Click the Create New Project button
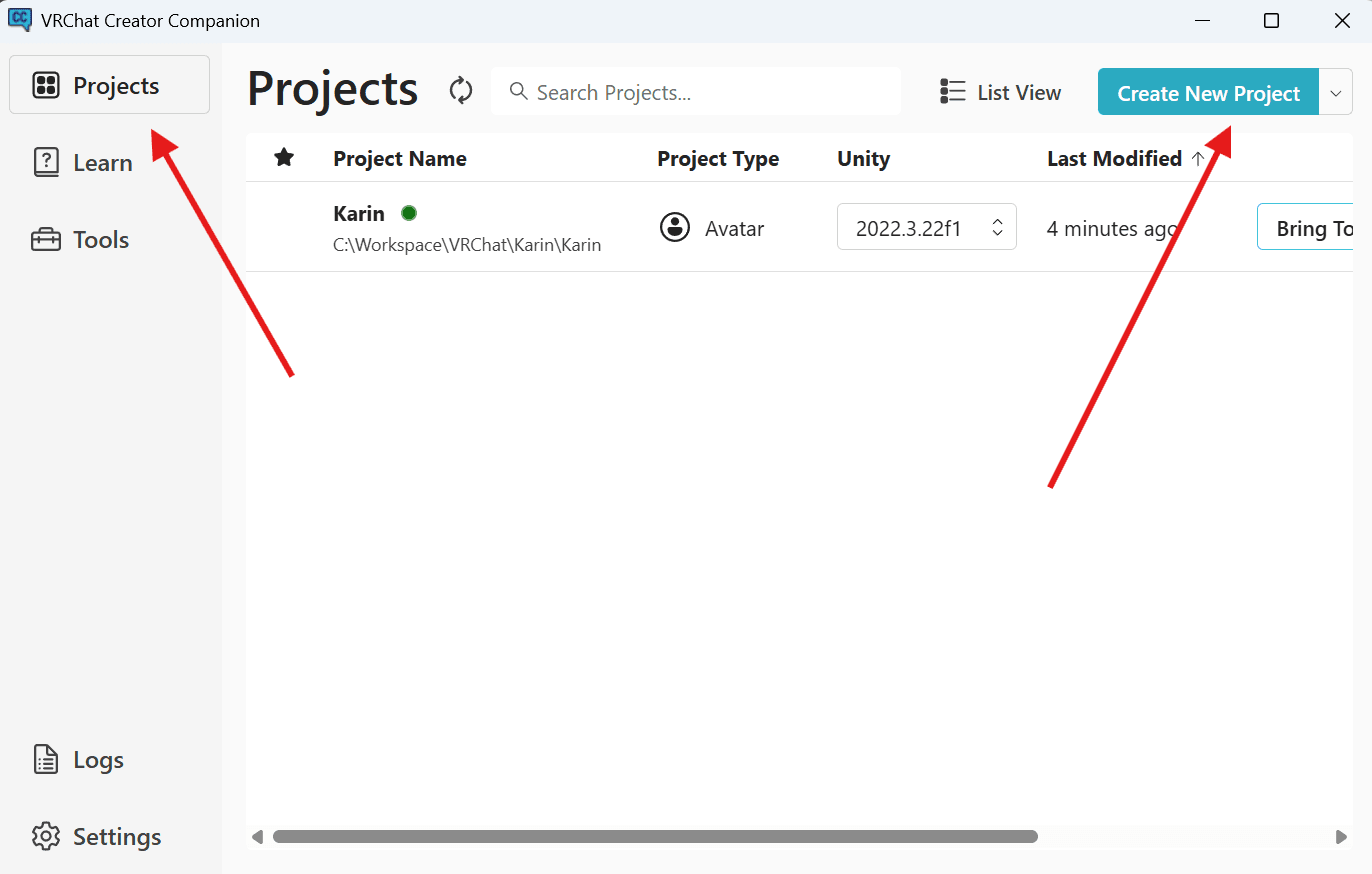 tap(1207, 92)
